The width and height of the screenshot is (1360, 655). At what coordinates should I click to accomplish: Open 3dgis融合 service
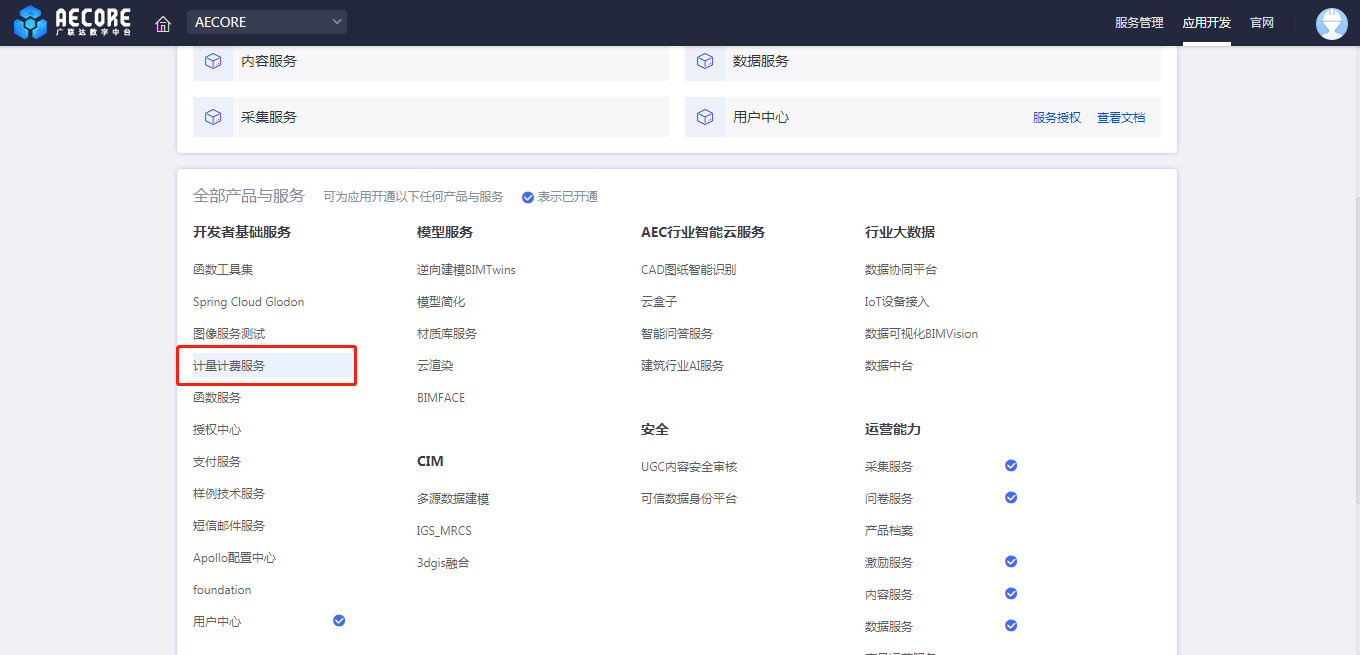coord(443,563)
